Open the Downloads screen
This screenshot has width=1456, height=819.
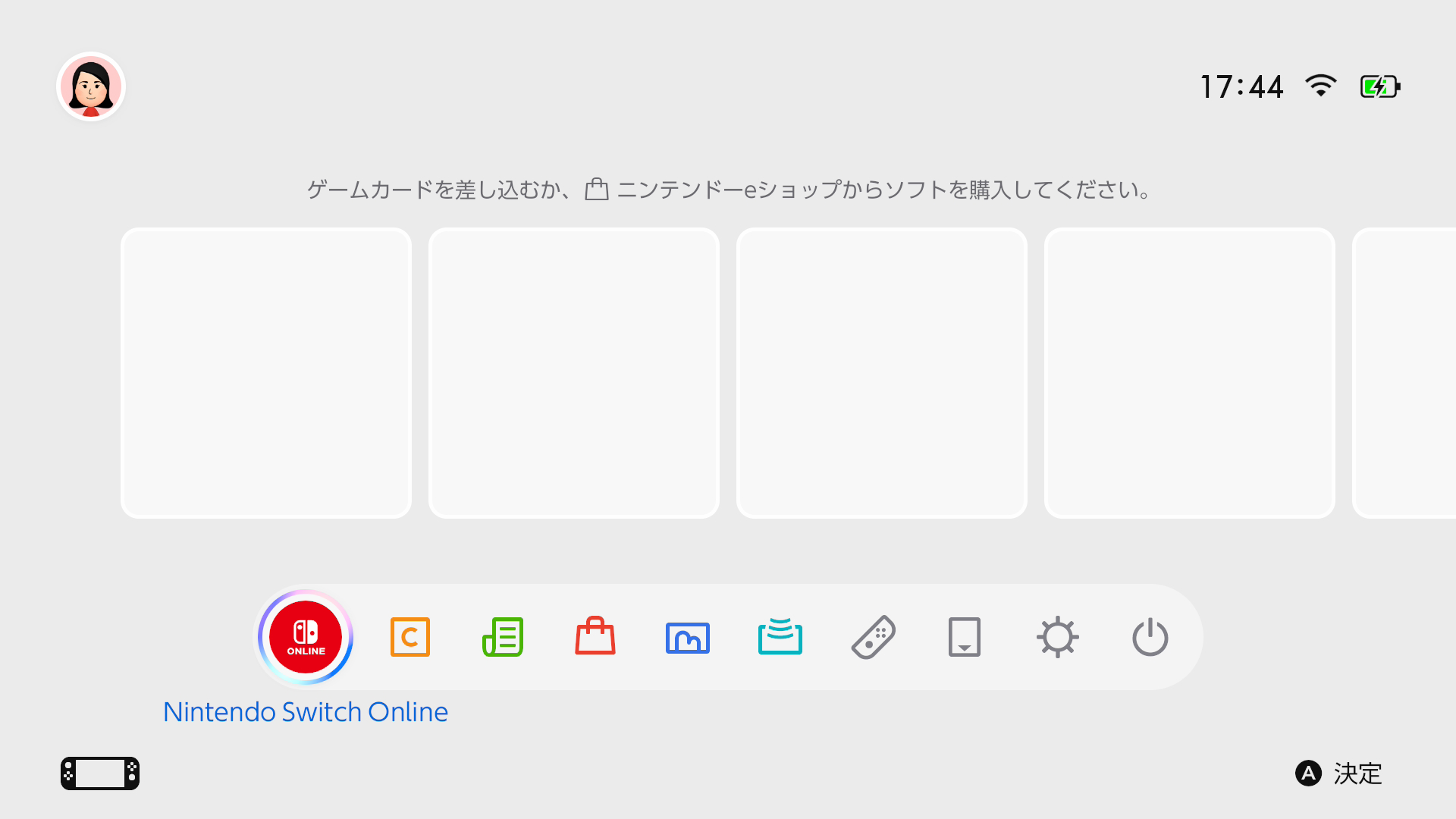965,637
